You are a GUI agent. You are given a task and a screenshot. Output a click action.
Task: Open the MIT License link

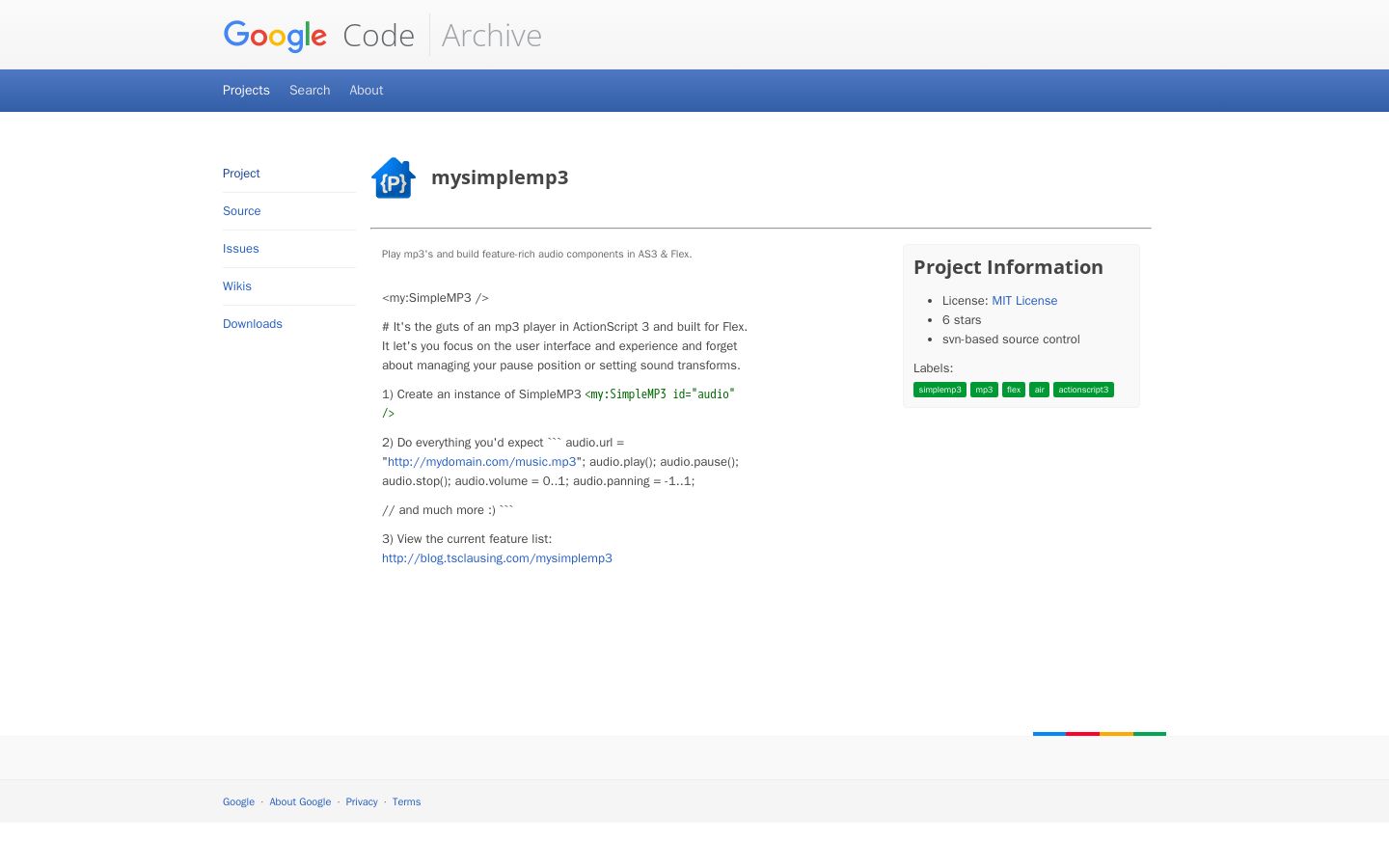1024,301
